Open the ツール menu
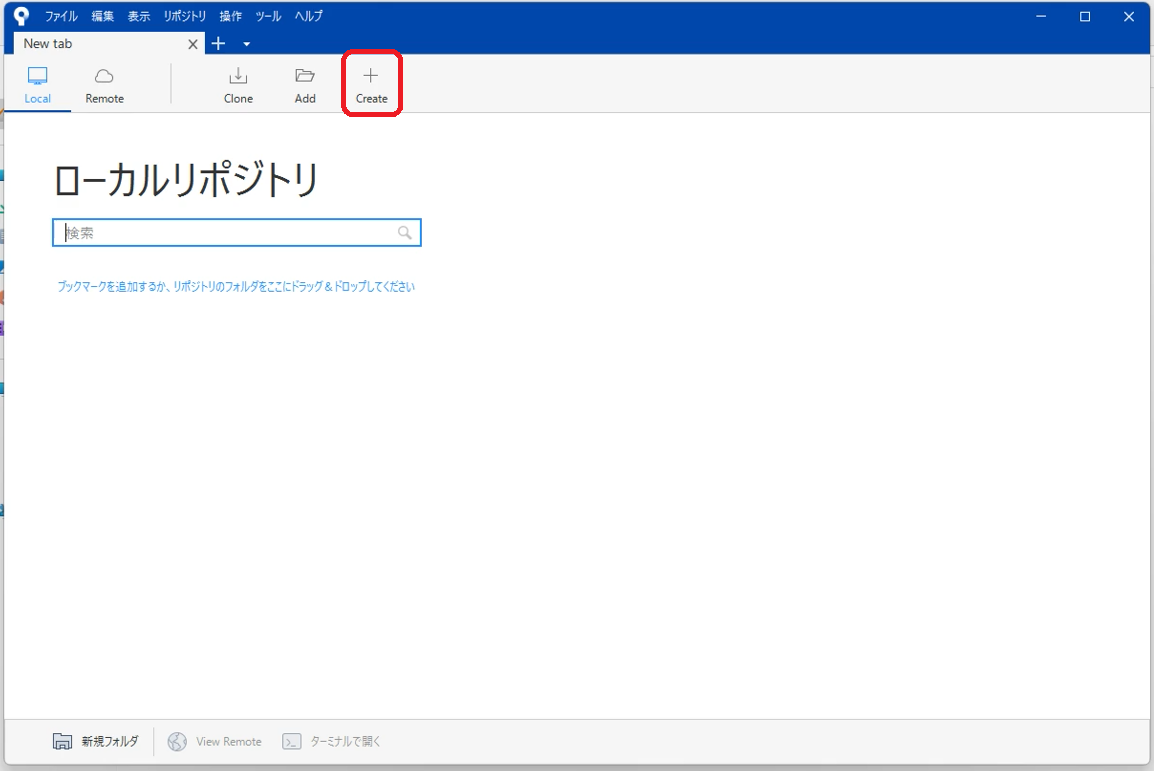Image resolution: width=1154 pixels, height=771 pixels. pyautogui.click(x=269, y=16)
